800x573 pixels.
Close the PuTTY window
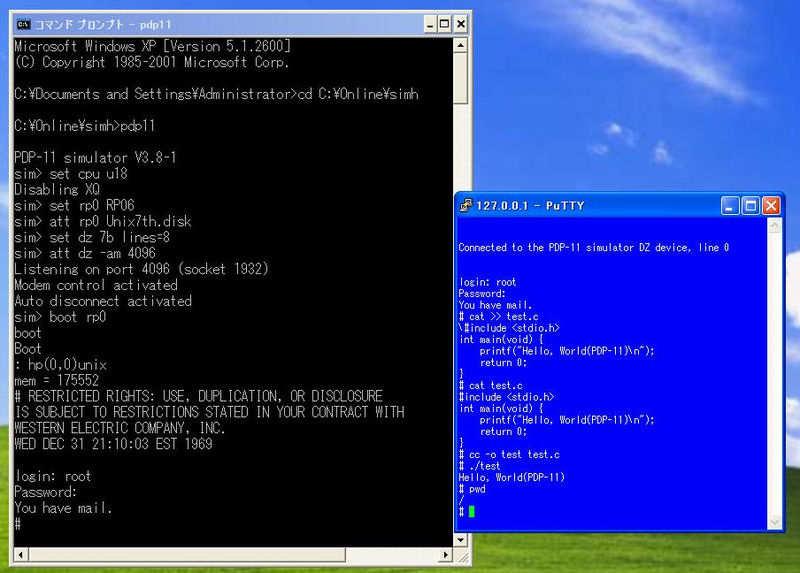click(x=771, y=206)
